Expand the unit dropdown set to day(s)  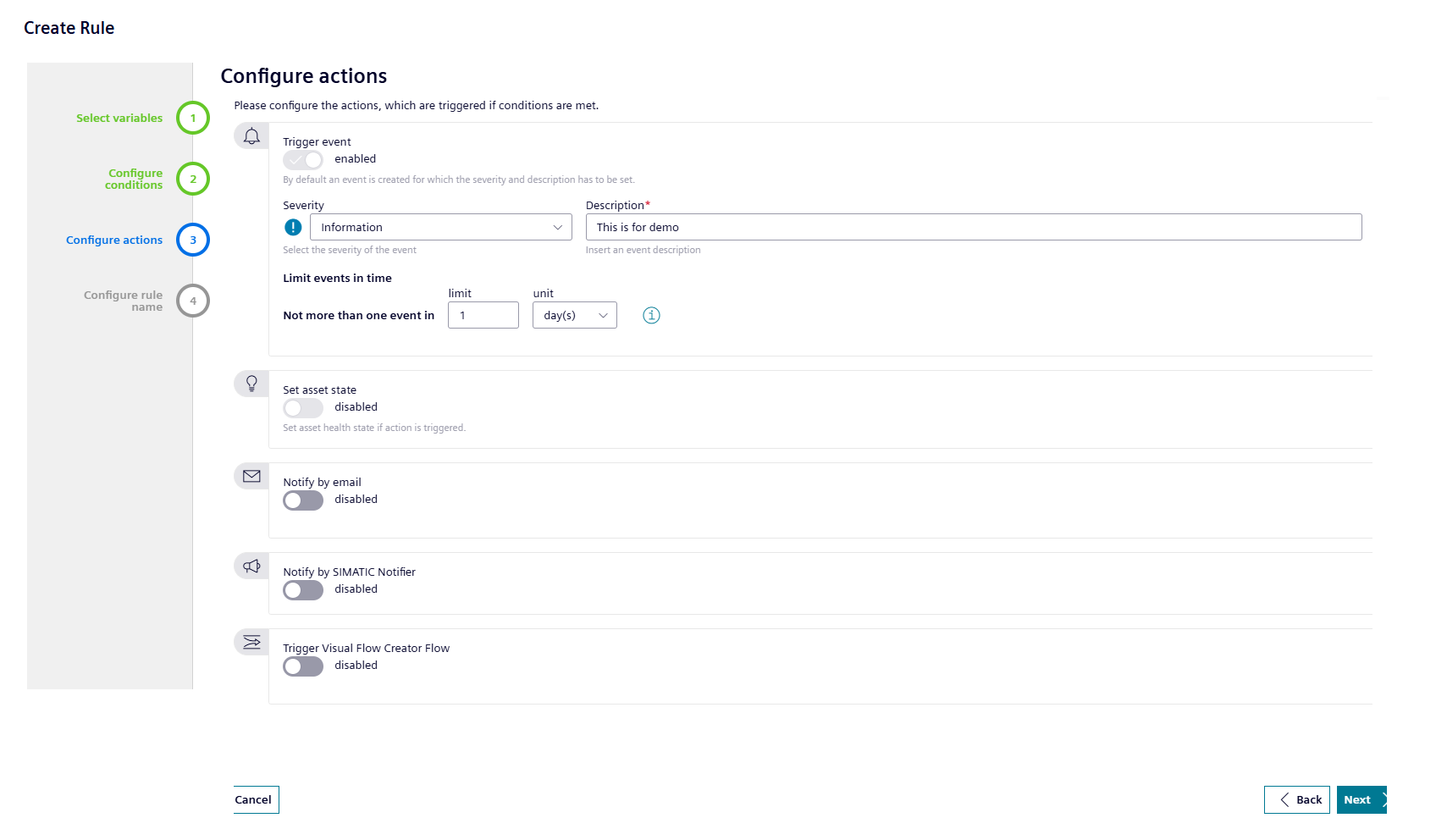574,315
